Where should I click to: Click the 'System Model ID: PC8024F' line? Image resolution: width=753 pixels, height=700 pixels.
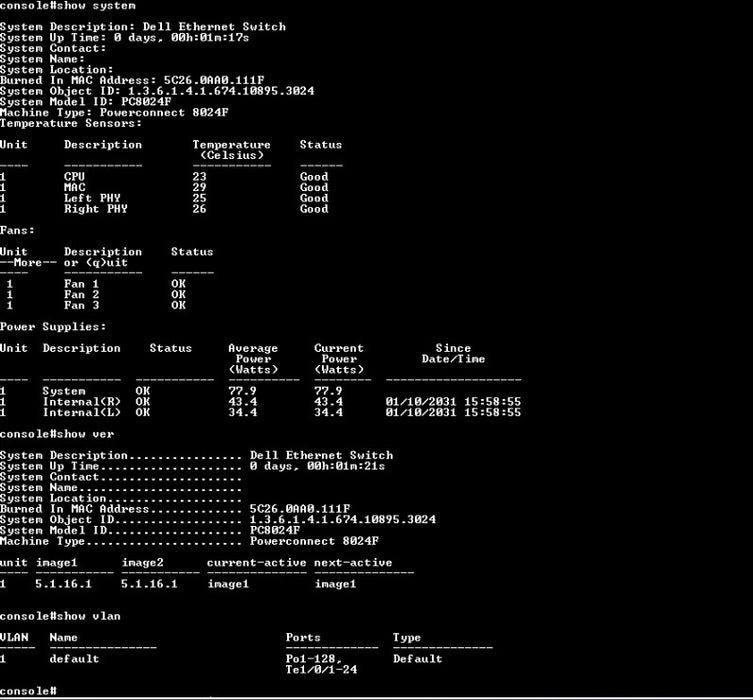(x=85, y=102)
